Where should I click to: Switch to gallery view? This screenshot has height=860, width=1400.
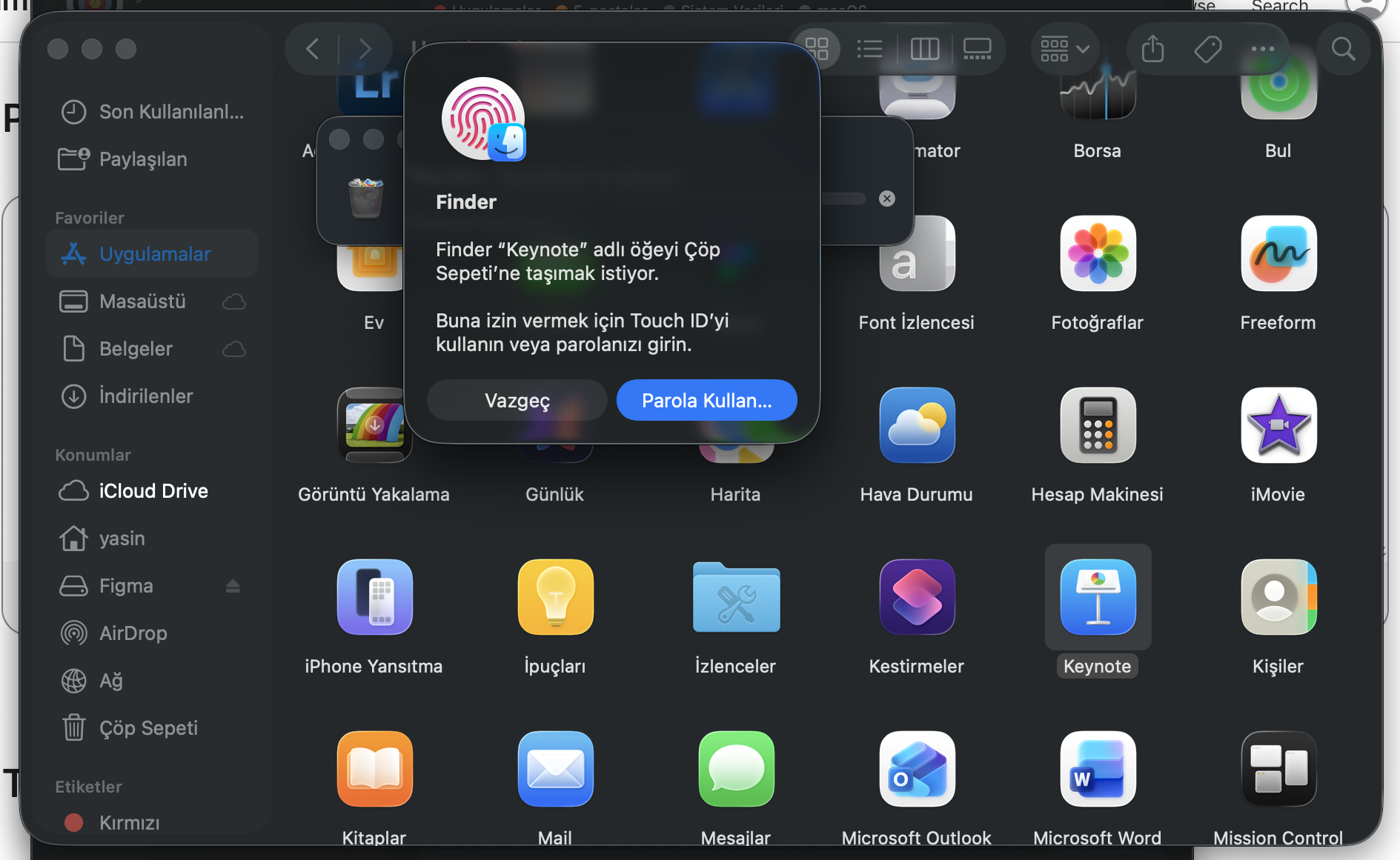point(977,49)
